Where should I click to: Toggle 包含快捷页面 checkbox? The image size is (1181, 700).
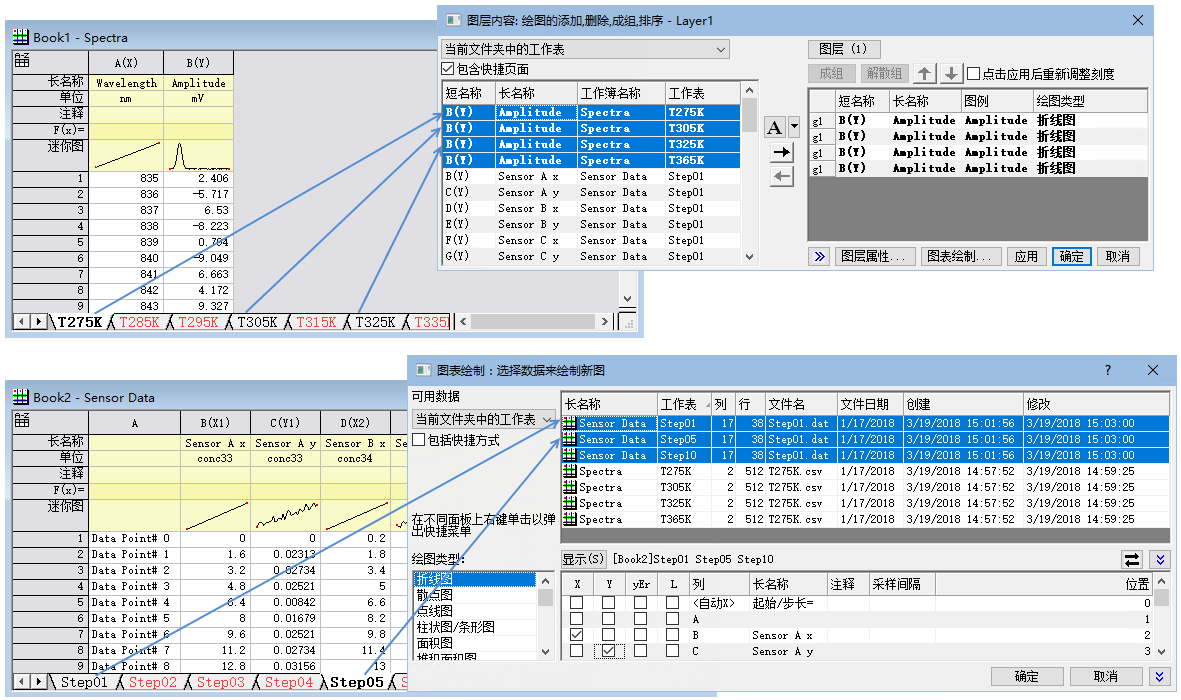pyautogui.click(x=448, y=69)
